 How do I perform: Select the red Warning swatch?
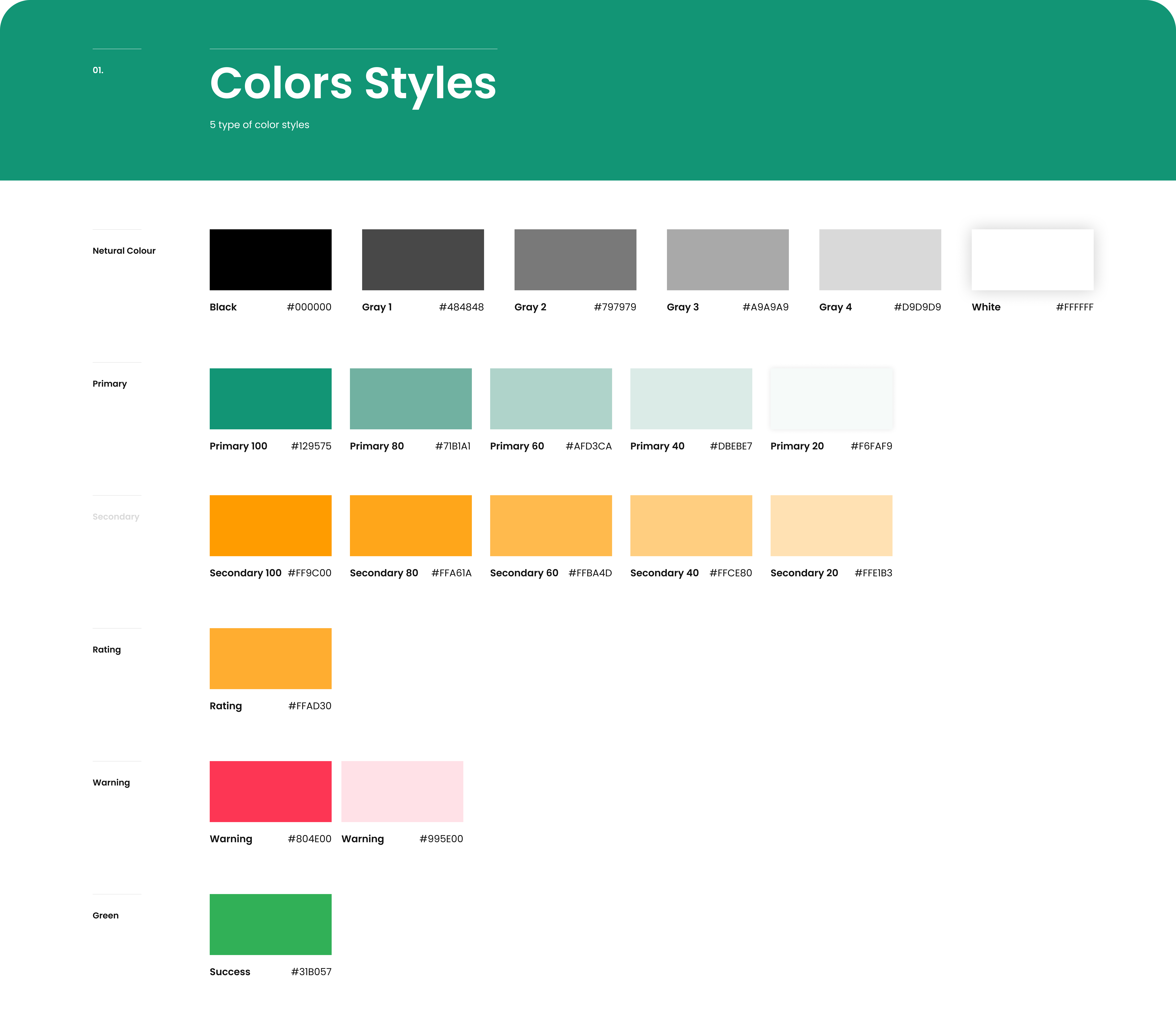pos(270,791)
